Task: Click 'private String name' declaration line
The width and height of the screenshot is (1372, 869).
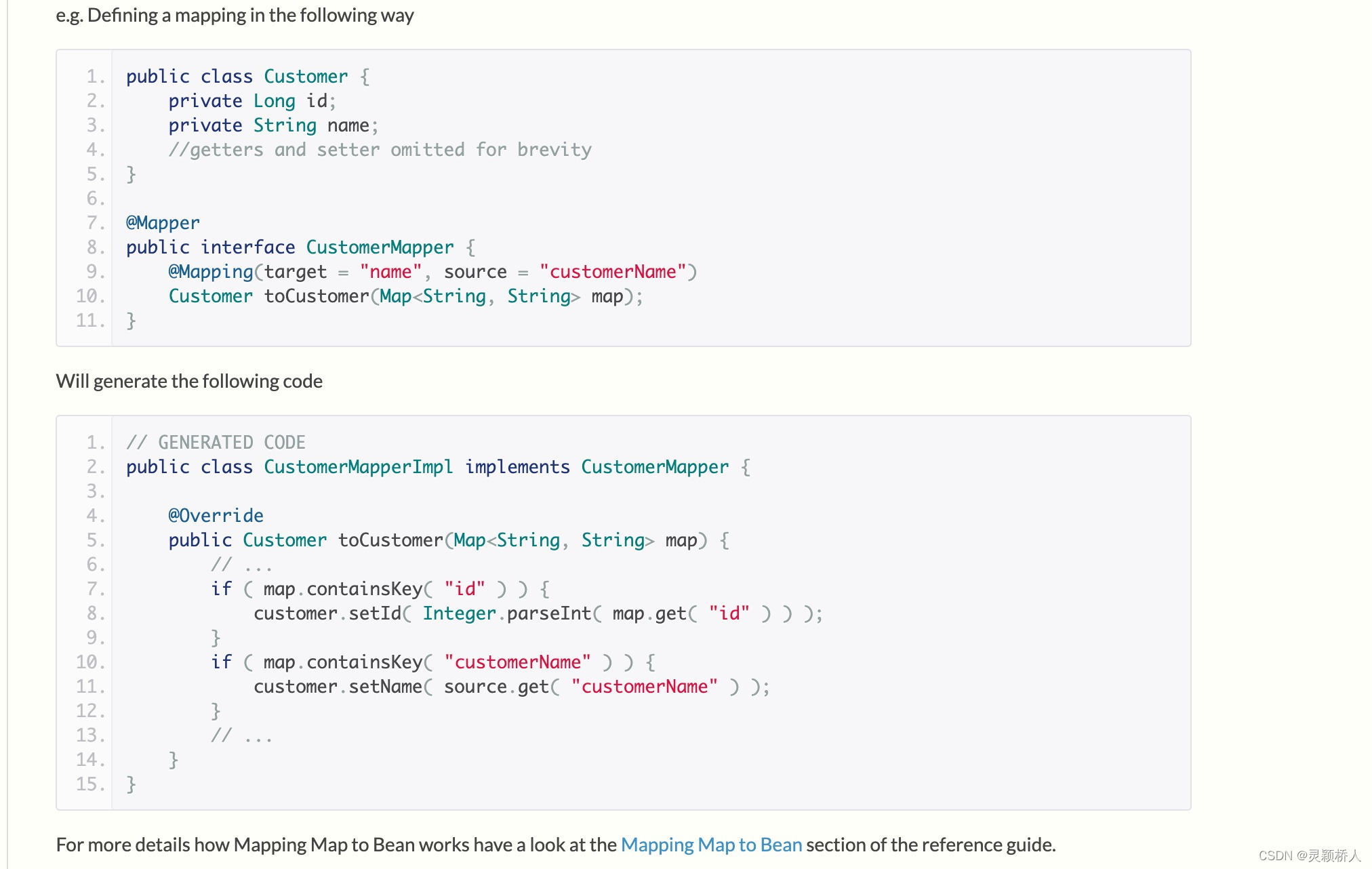Action: point(273,125)
